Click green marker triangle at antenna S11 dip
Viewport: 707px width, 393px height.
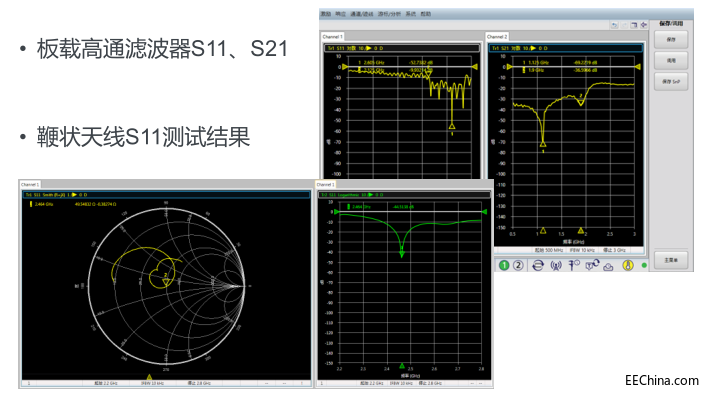[x=402, y=255]
